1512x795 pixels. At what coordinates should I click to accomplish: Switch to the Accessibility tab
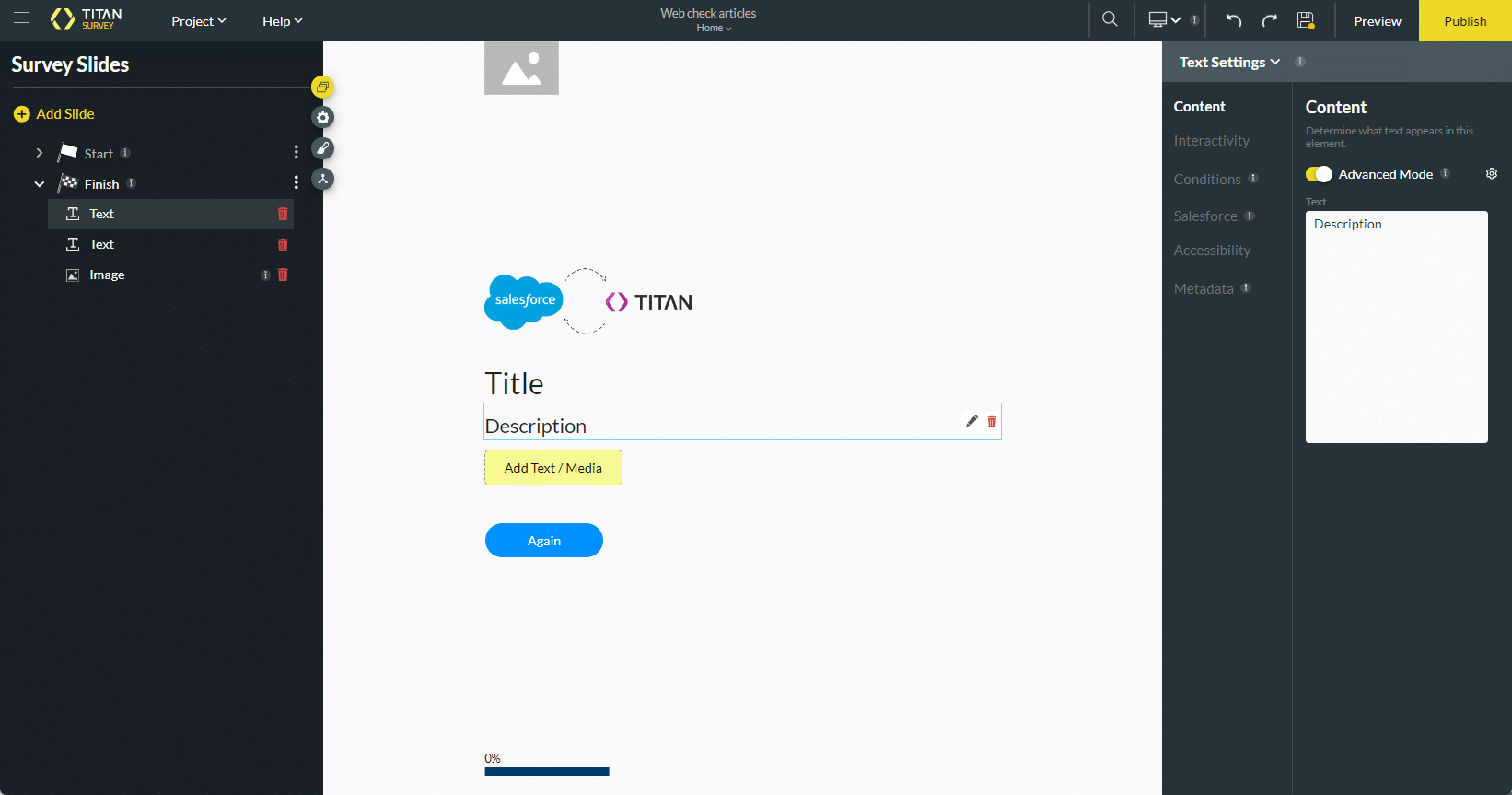tap(1212, 251)
